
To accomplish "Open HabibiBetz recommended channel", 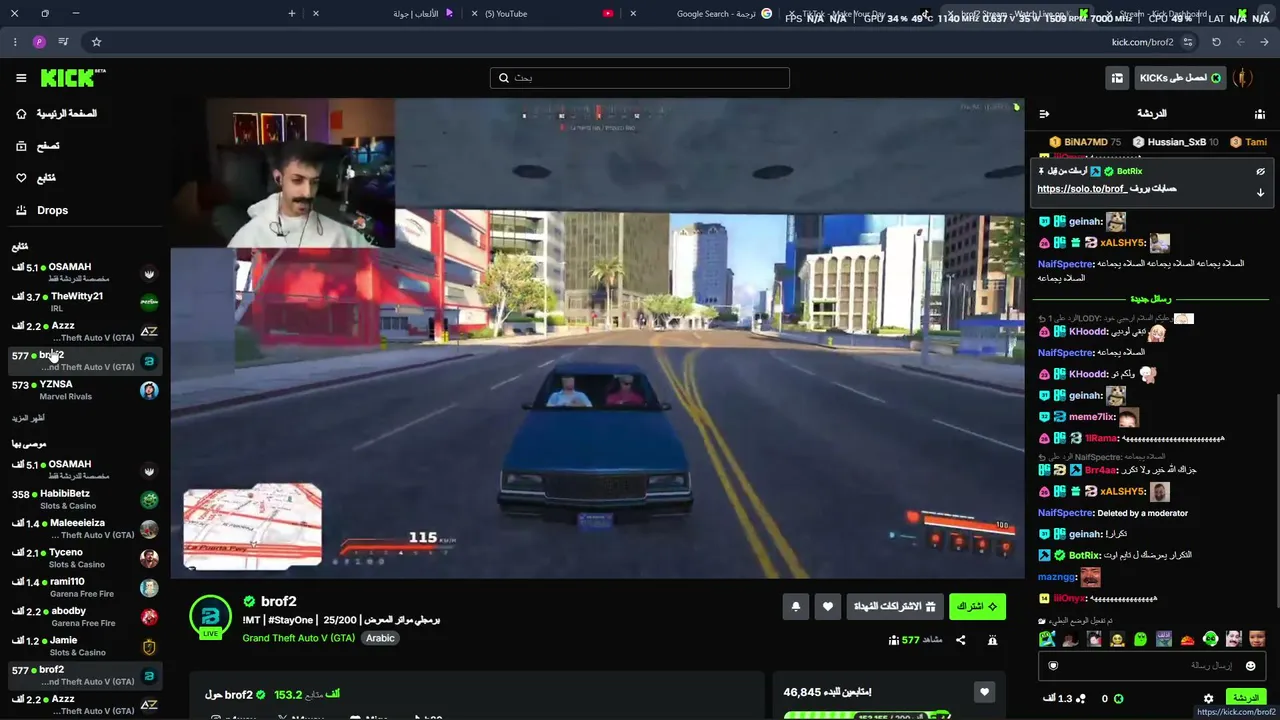I will (x=84, y=499).
